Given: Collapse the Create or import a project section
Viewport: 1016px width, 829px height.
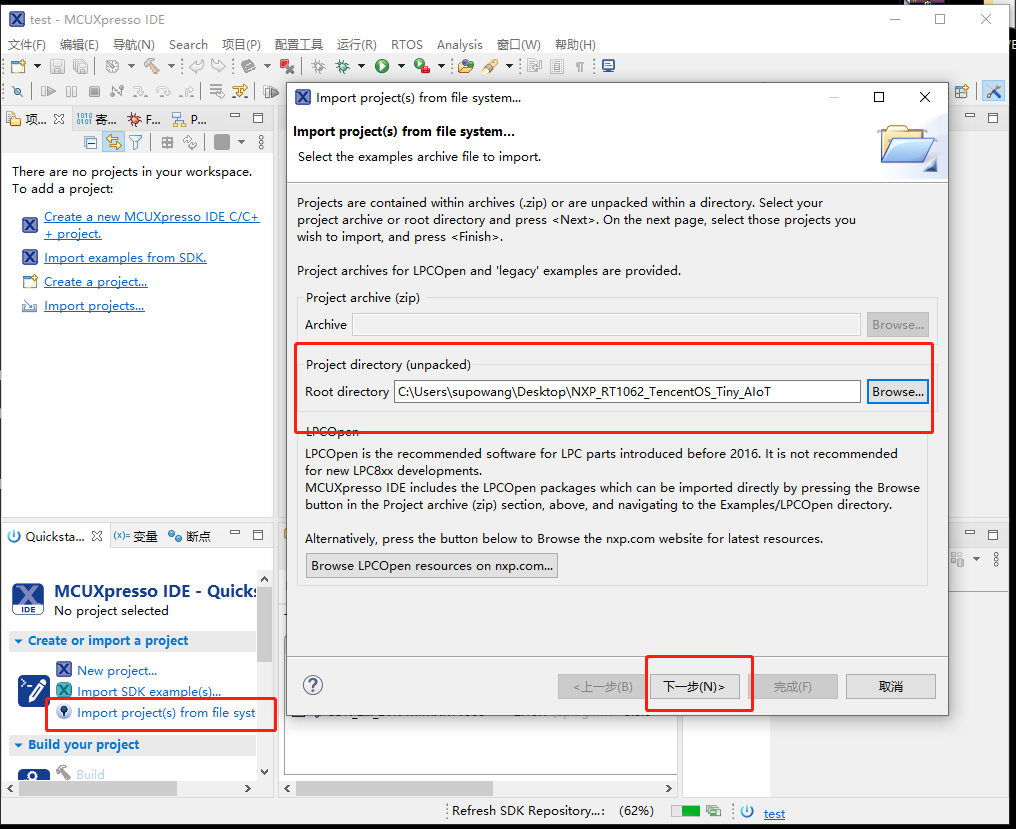Looking at the screenshot, I should (19, 641).
